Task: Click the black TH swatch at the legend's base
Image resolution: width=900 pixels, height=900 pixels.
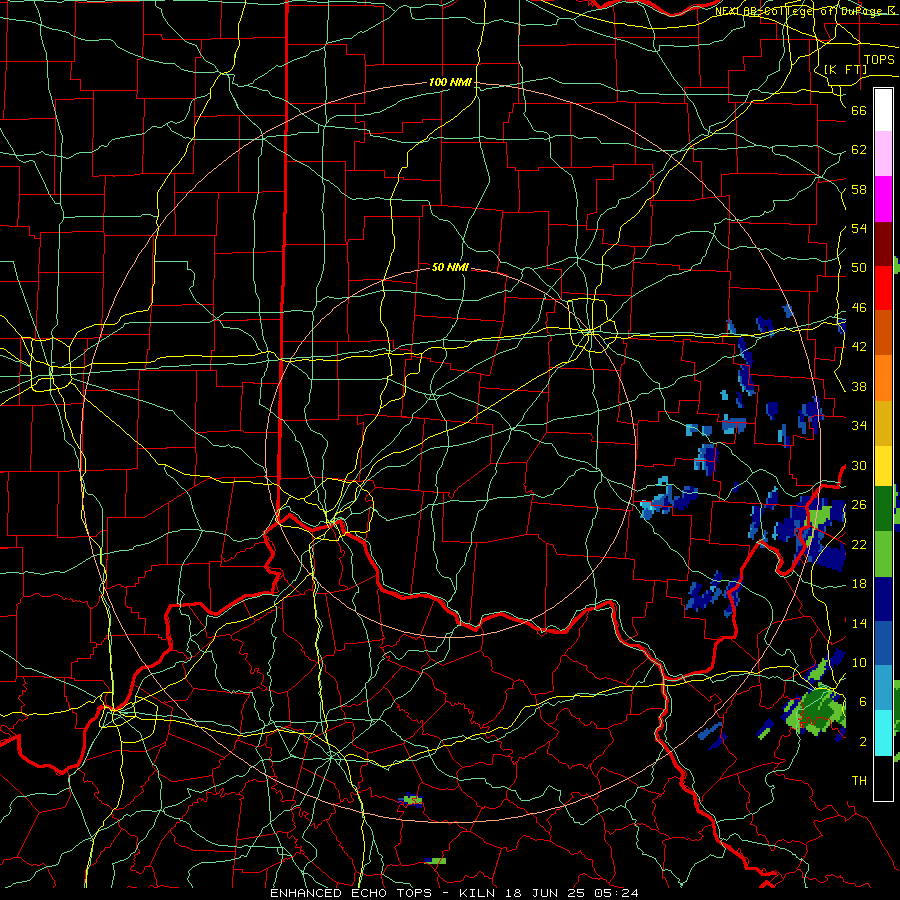Action: 883,778
